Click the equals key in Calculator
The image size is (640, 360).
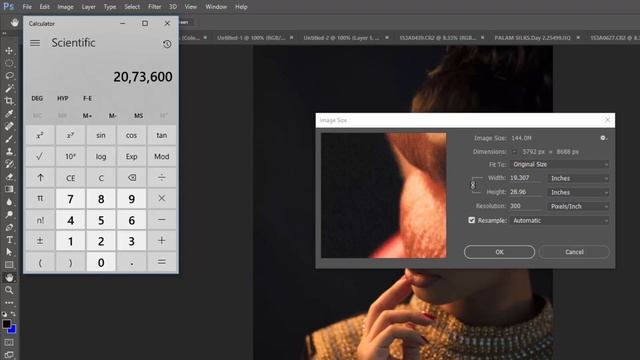point(162,262)
